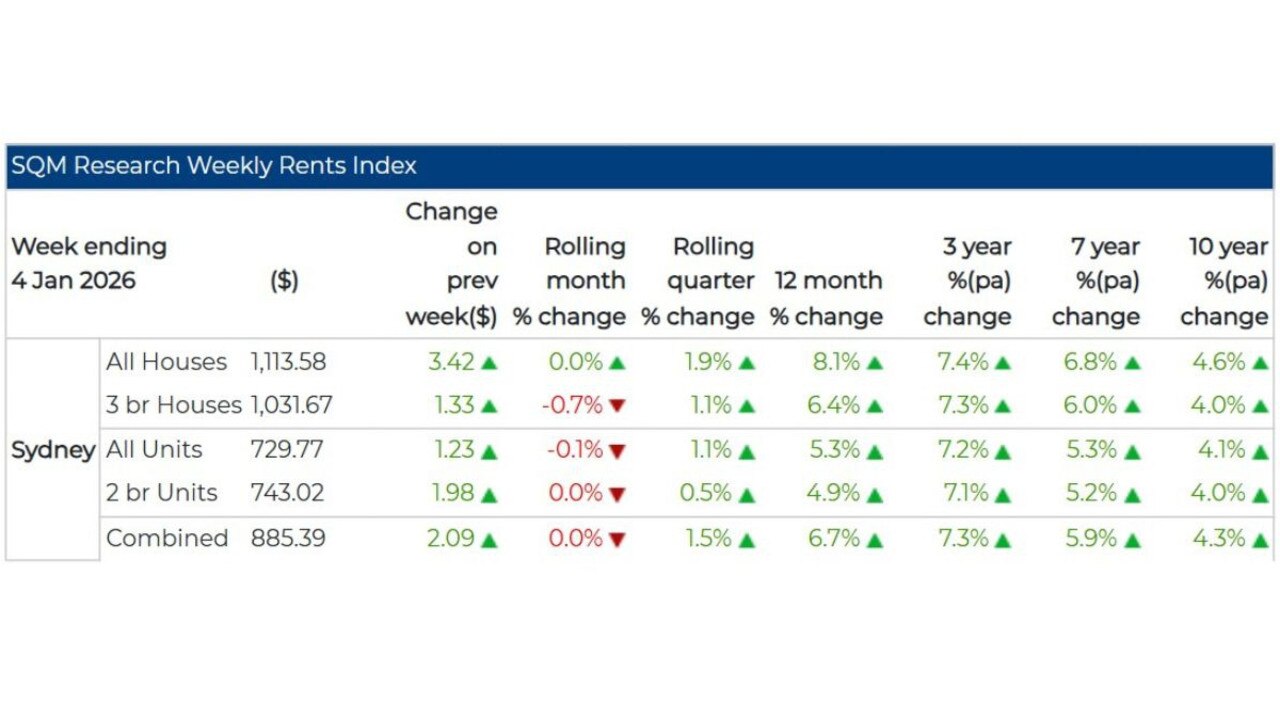Click the All Houses rent value 1,113.58
This screenshot has height=720, width=1280.
[288, 362]
